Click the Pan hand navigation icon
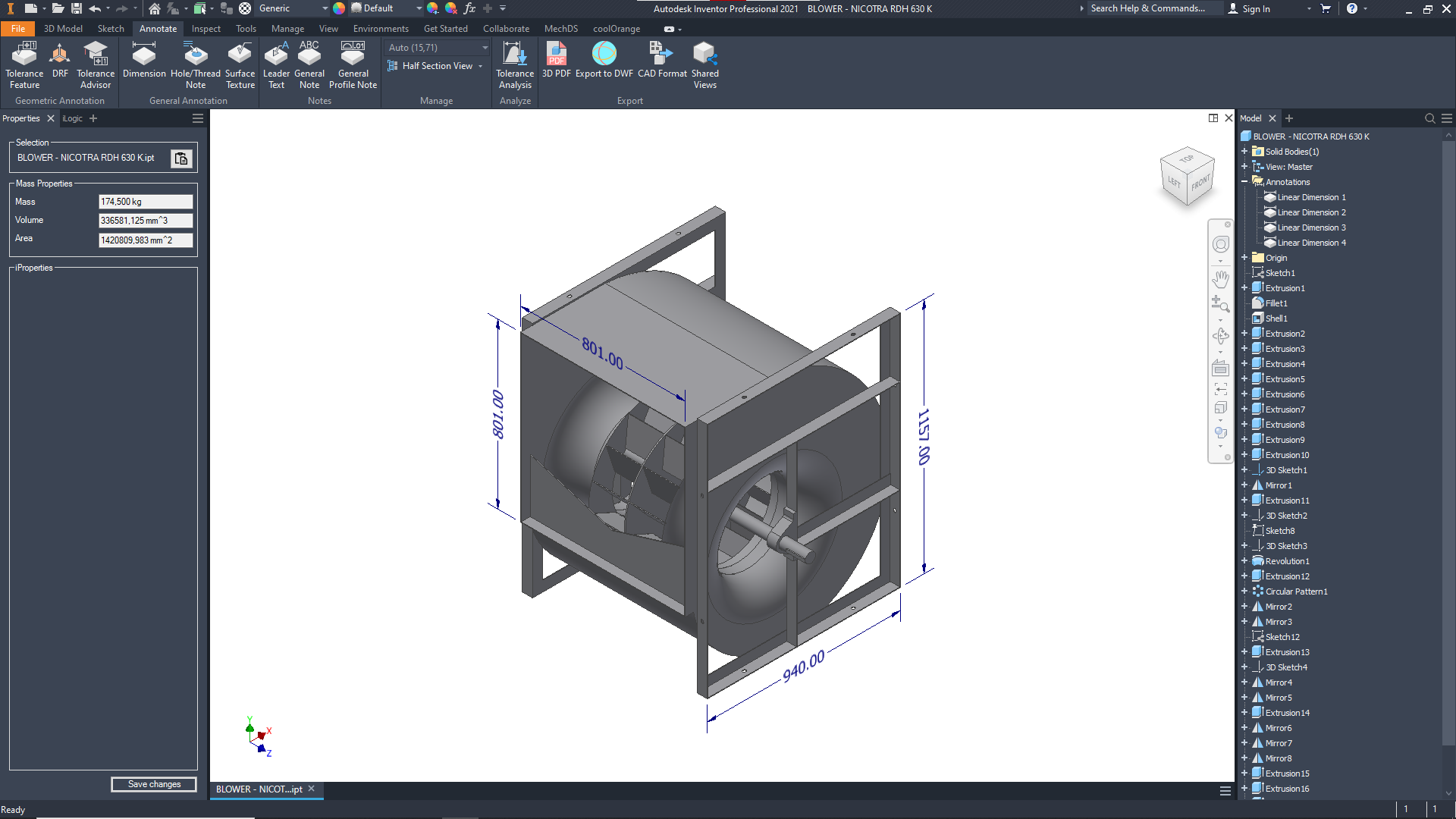The width and height of the screenshot is (1456, 819). [x=1220, y=278]
